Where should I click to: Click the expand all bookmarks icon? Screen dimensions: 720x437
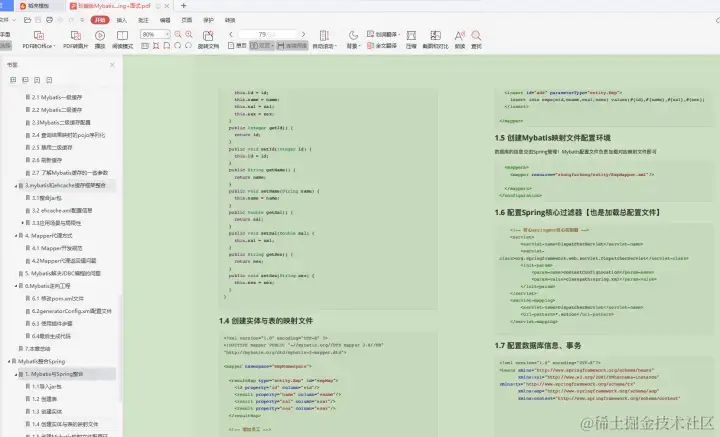pos(13,80)
